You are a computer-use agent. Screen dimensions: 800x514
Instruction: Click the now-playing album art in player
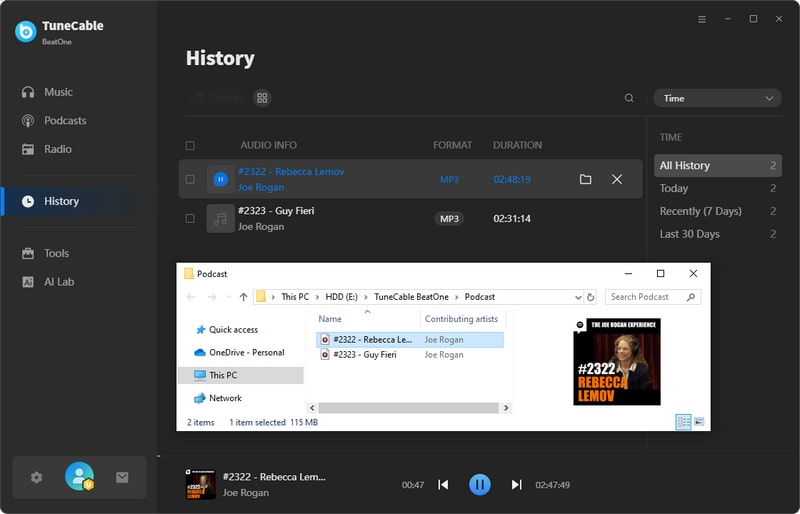[201, 484]
